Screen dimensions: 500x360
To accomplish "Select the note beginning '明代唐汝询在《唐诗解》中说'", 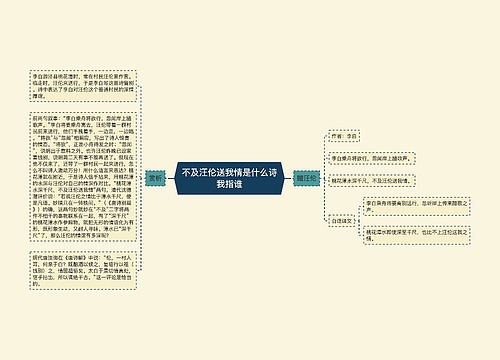I will [83, 270].
